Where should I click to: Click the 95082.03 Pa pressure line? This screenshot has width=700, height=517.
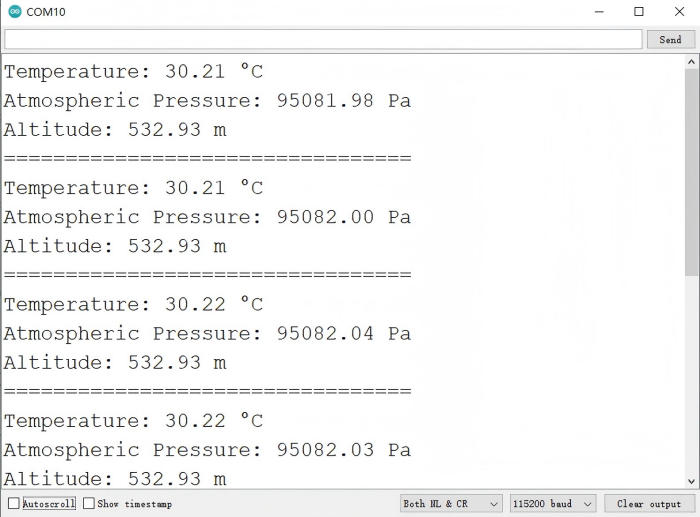[207, 450]
